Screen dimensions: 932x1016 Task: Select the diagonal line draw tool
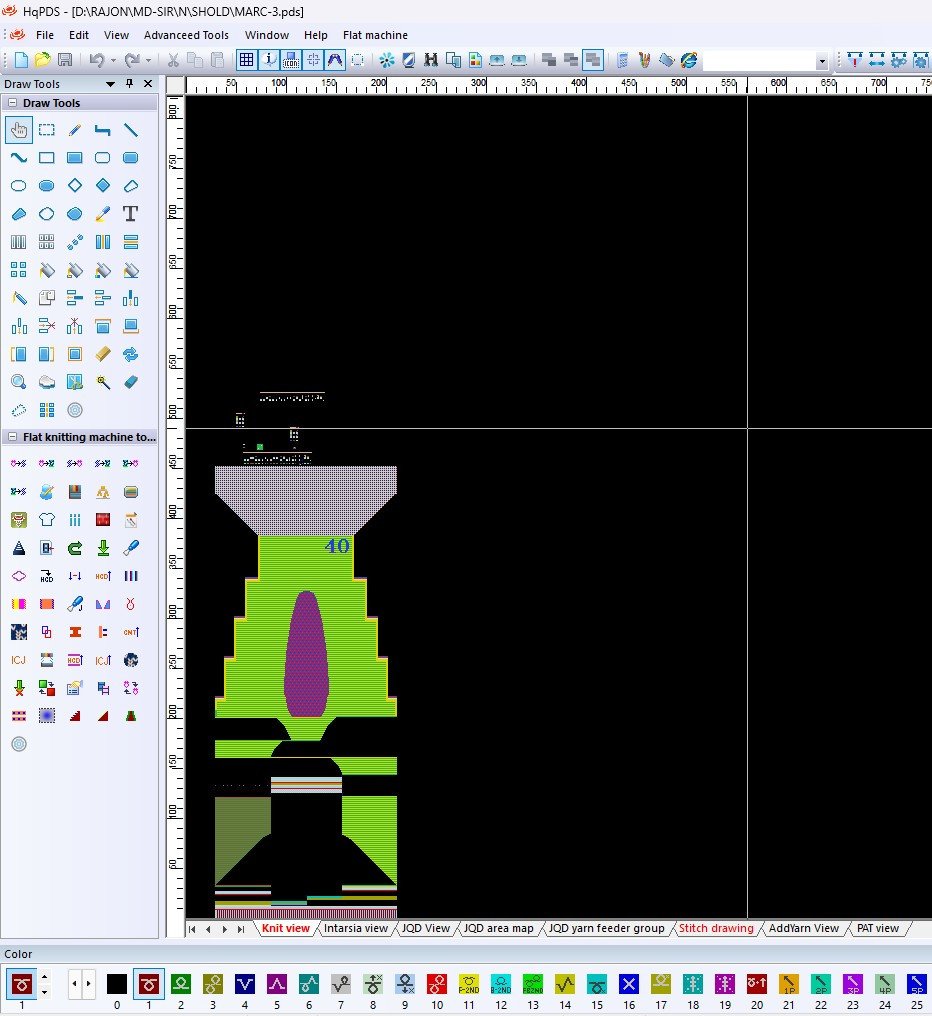(130, 130)
